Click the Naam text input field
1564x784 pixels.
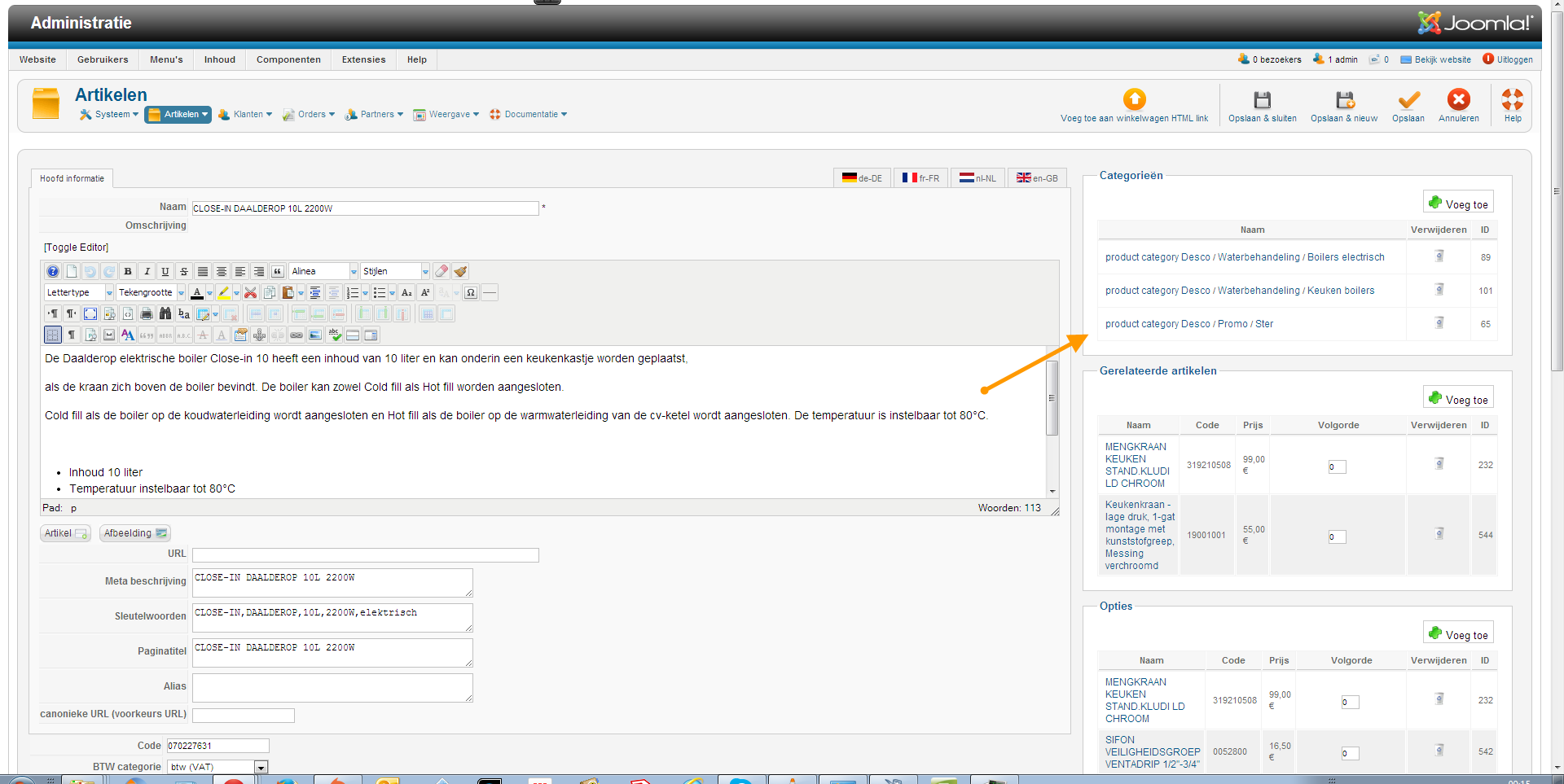tap(365, 208)
